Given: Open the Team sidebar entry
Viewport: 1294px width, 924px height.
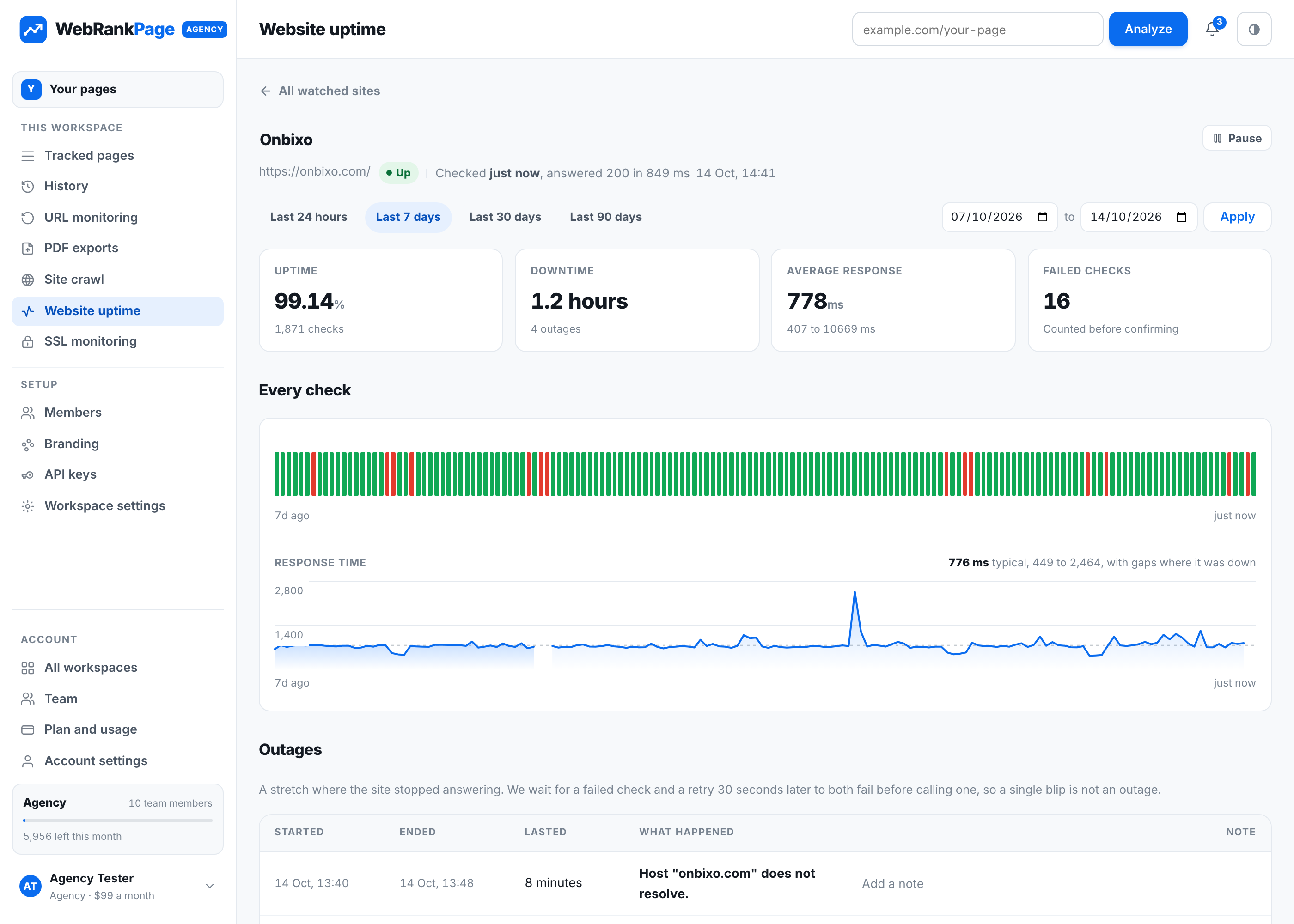Looking at the screenshot, I should (118, 699).
